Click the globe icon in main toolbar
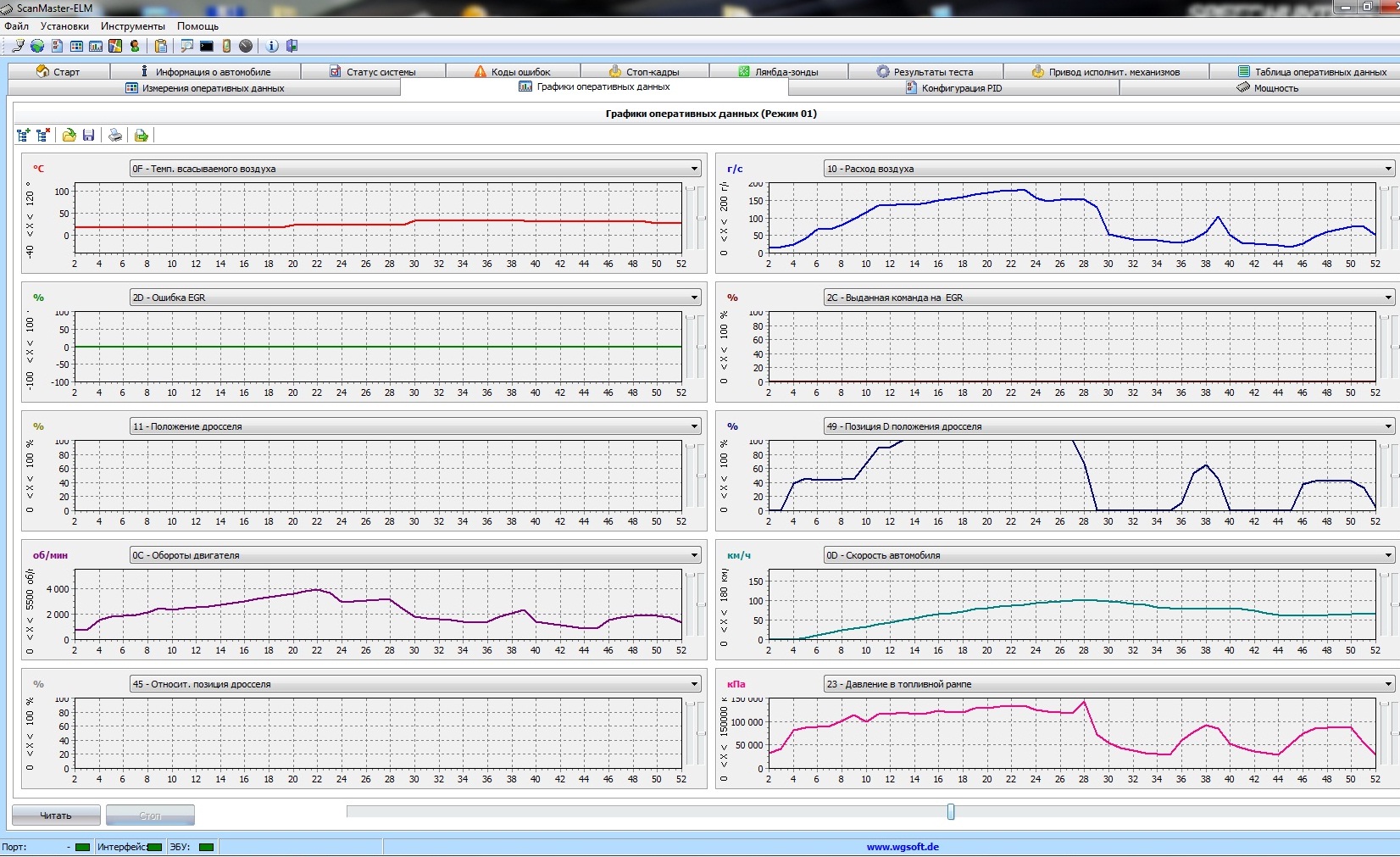 [37, 46]
